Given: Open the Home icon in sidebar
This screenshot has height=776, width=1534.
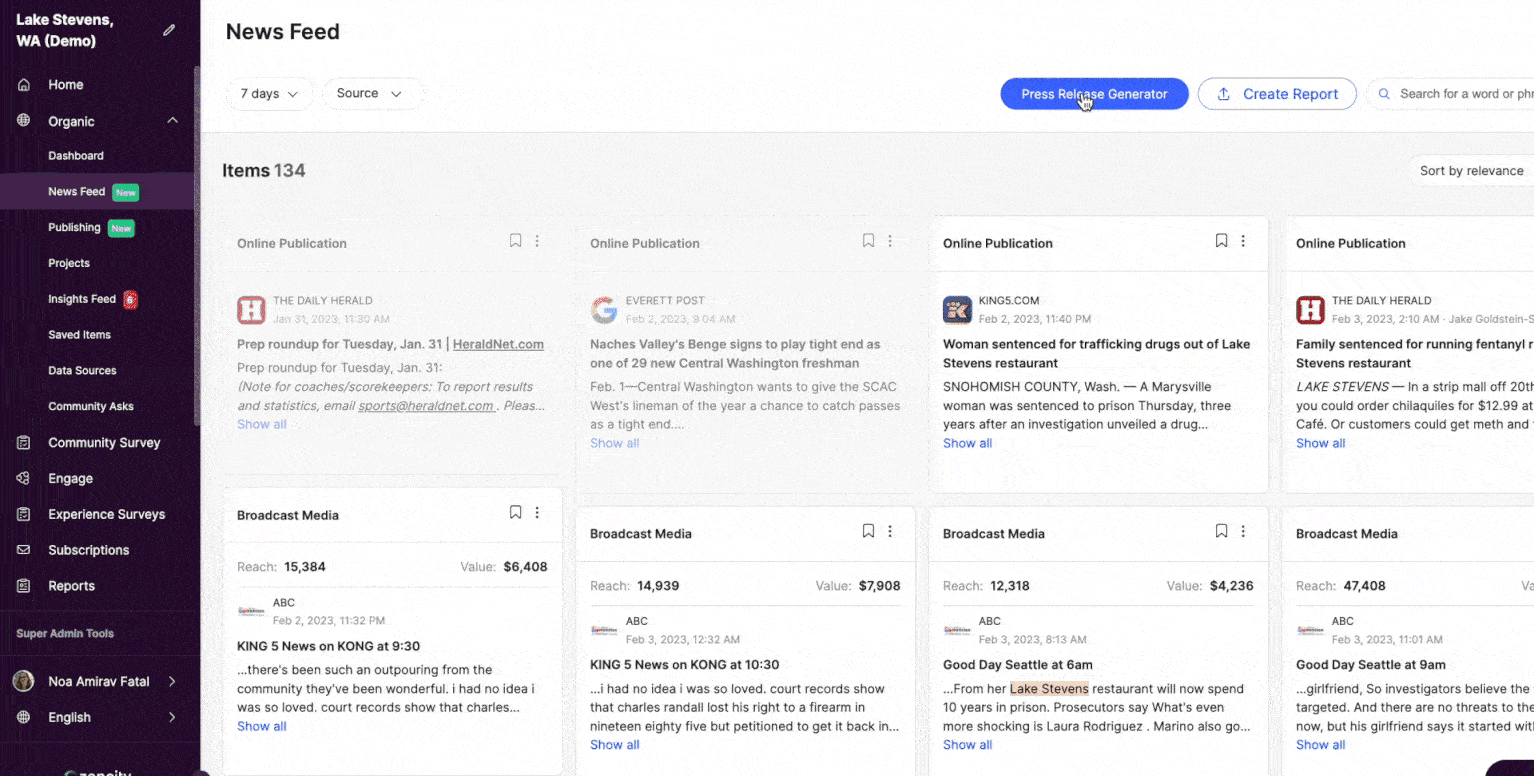Looking at the screenshot, I should coord(24,85).
